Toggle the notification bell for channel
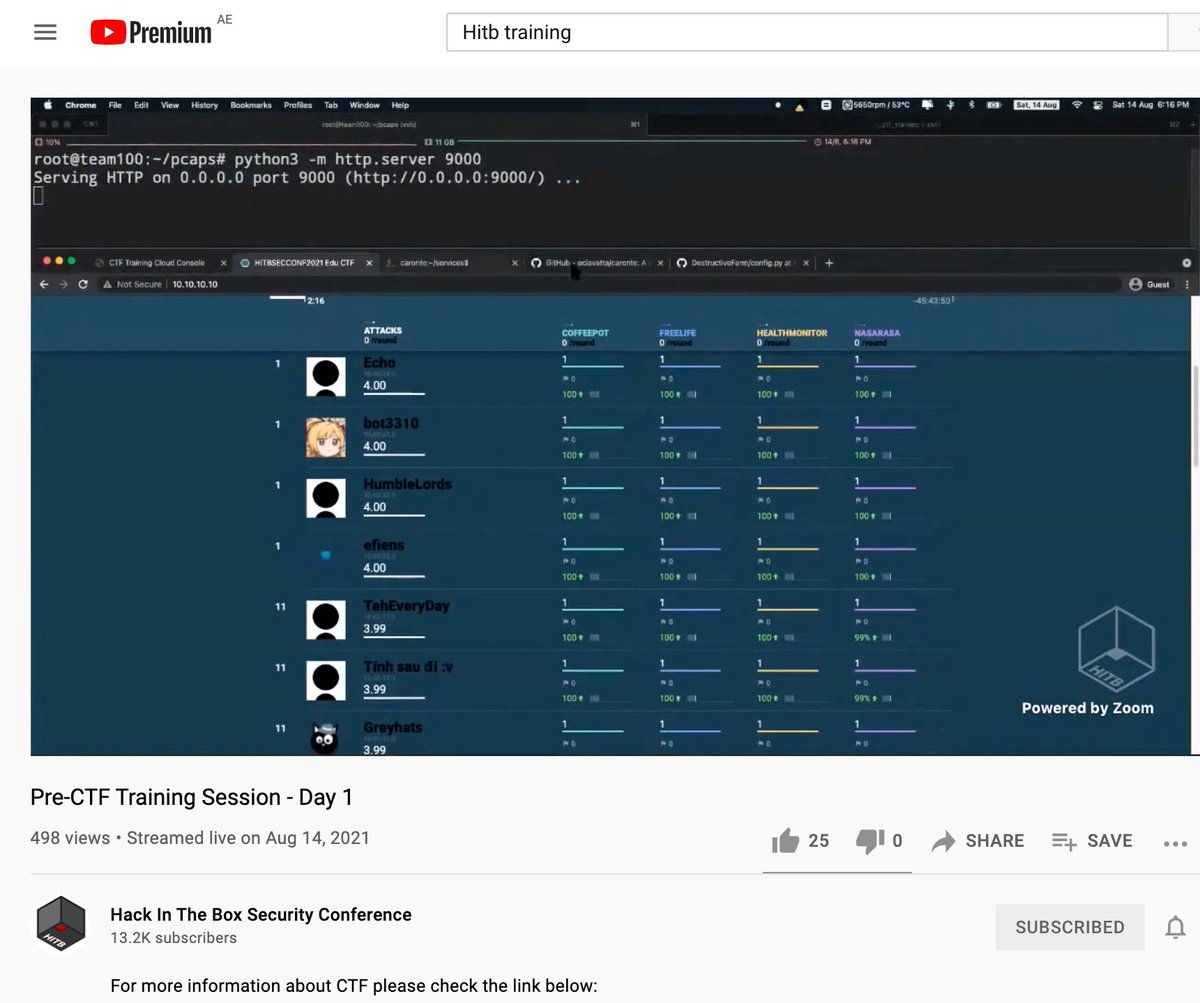This screenshot has height=1003, width=1200. (1175, 928)
